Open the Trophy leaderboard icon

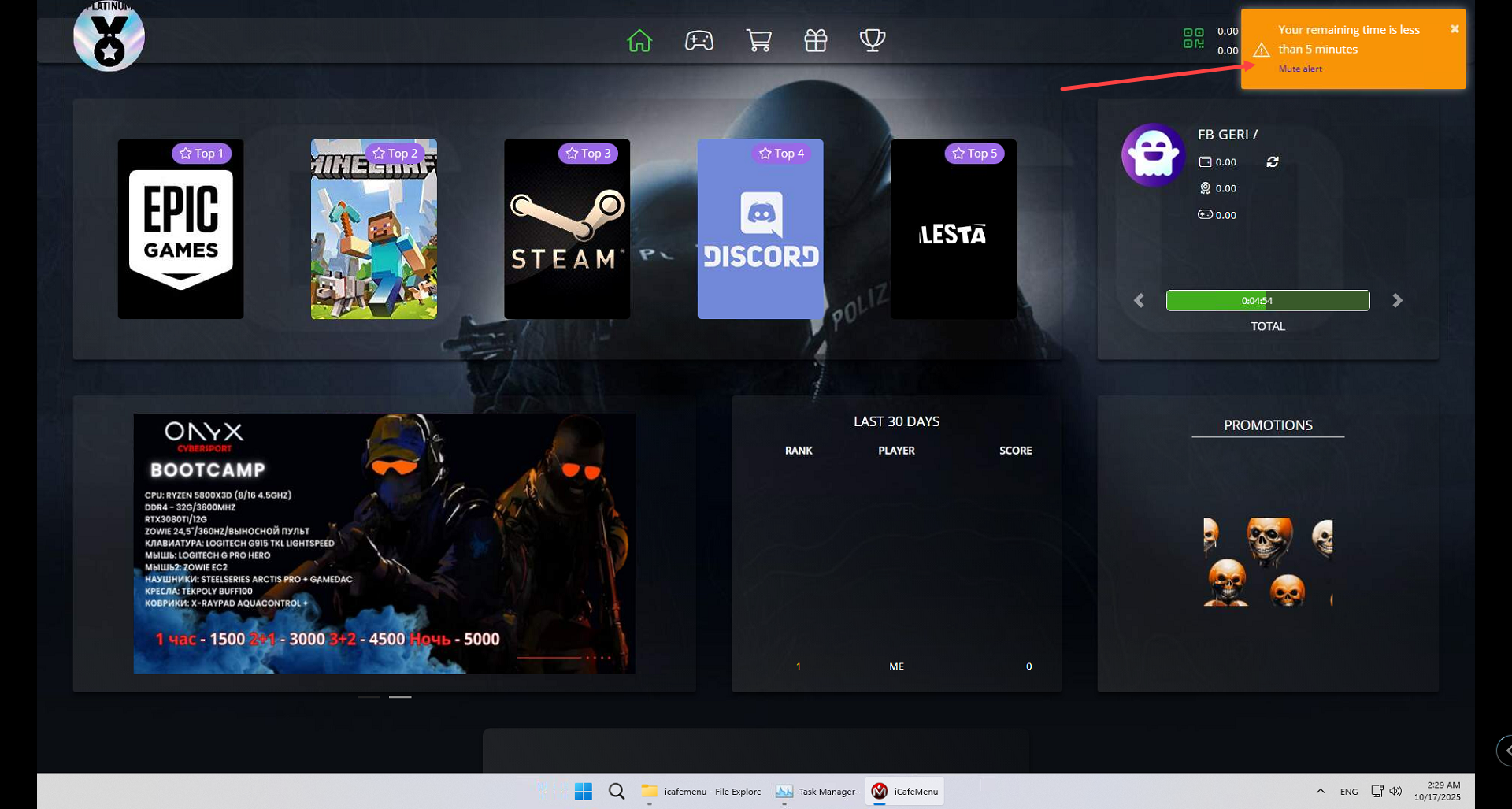[872, 40]
